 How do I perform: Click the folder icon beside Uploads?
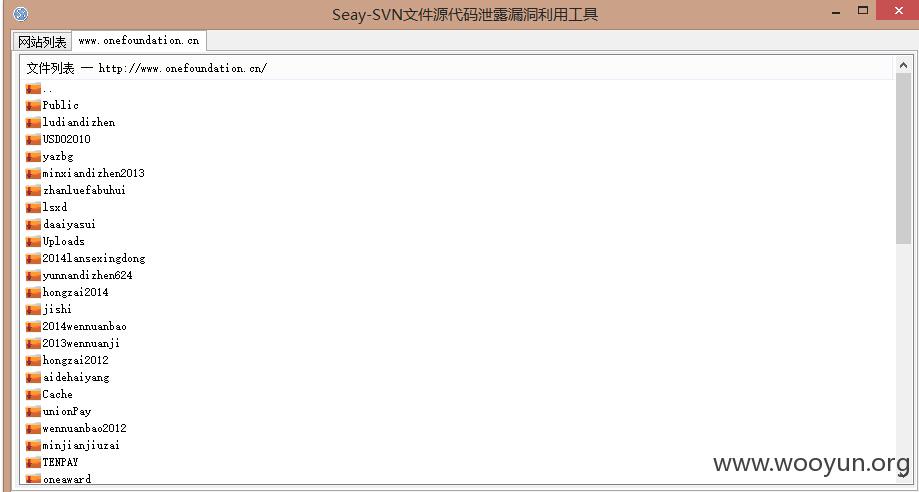pos(33,242)
